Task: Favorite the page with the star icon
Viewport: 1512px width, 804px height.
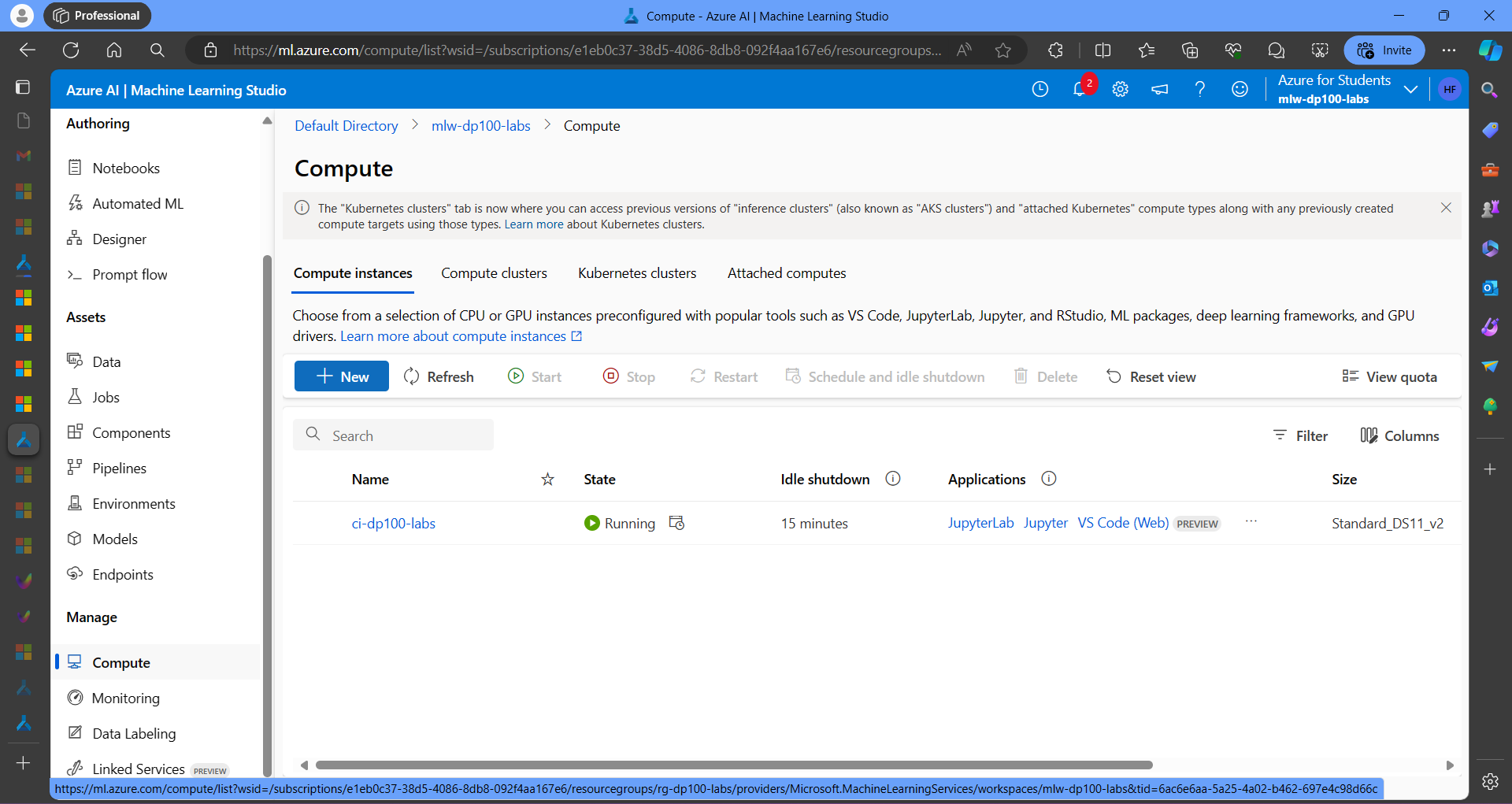Action: point(1002,50)
